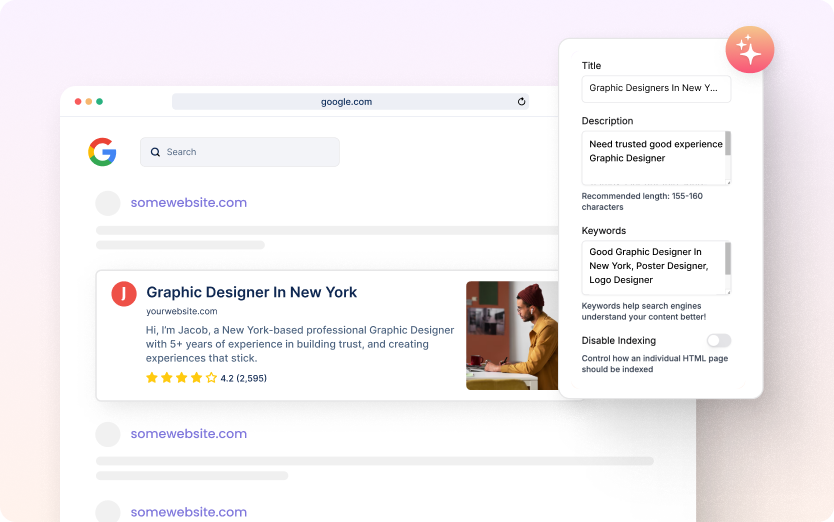Click the Google Search box
Image resolution: width=834 pixels, height=522 pixels.
click(240, 152)
